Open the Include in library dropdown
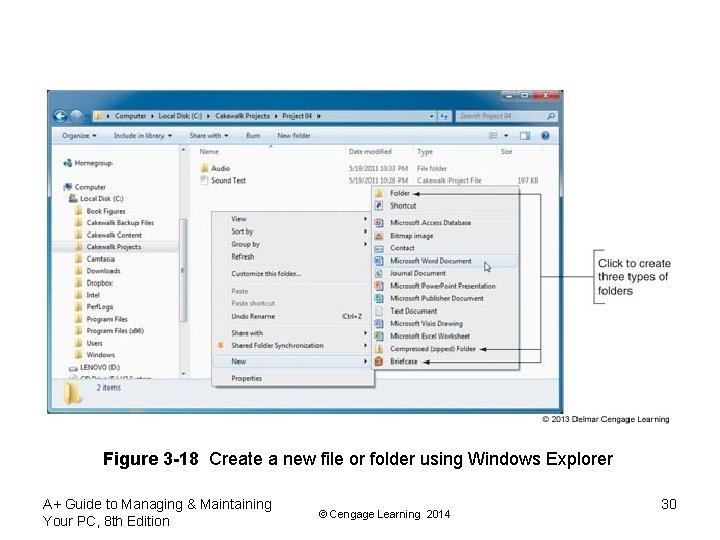This screenshot has height=540, width=720. coord(142,135)
